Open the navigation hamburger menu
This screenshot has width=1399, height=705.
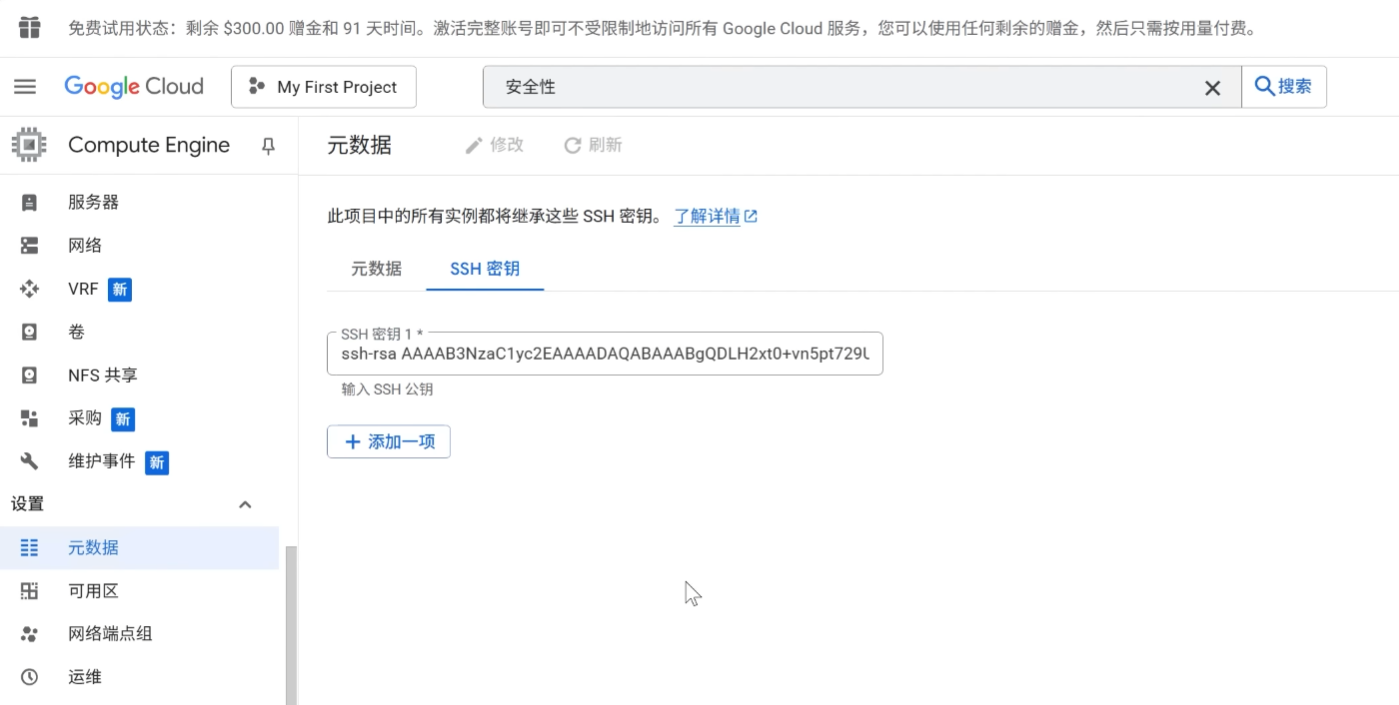25,86
